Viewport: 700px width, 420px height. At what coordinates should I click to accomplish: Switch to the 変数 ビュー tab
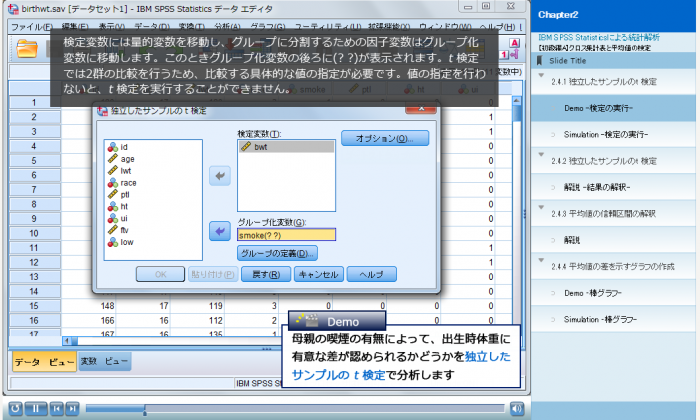click(x=104, y=361)
